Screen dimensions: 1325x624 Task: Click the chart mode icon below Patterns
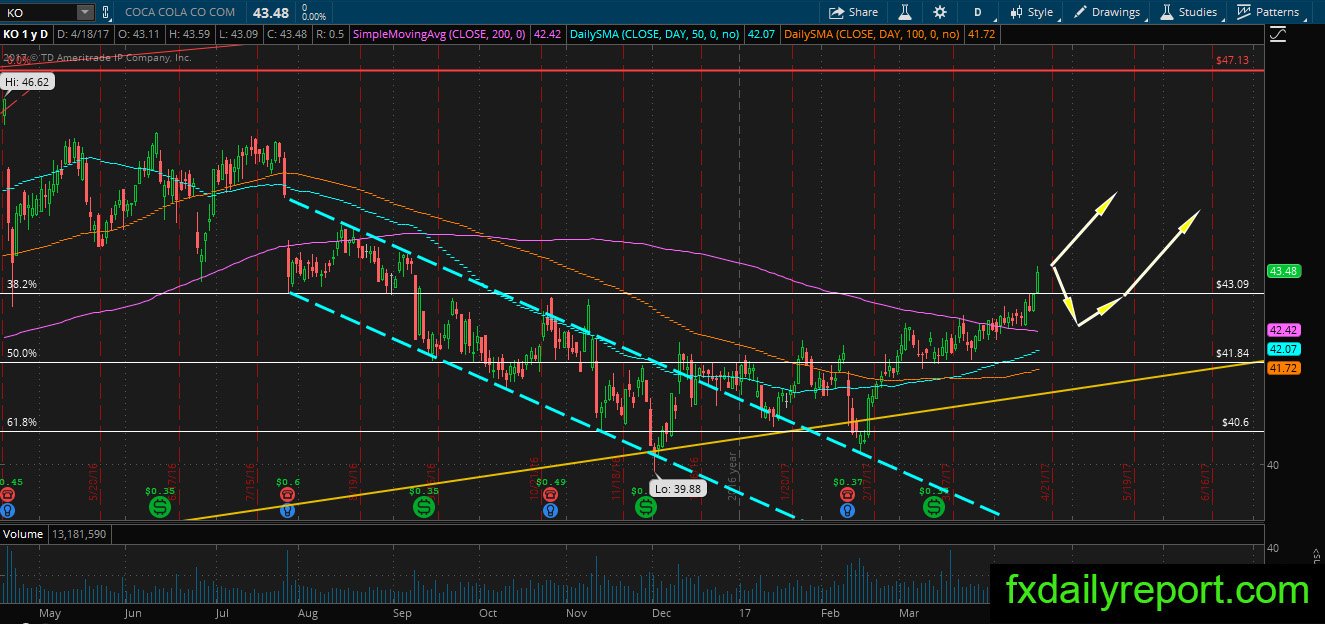tap(1278, 35)
